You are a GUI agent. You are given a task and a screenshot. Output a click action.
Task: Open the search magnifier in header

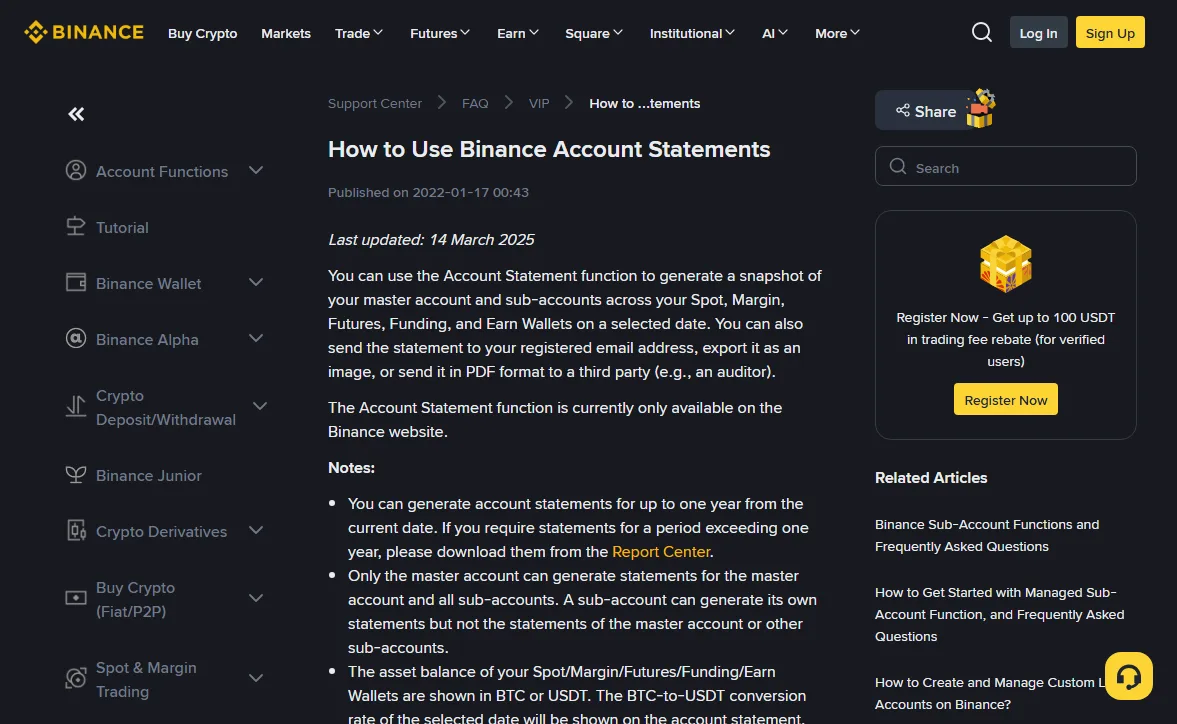[981, 32]
